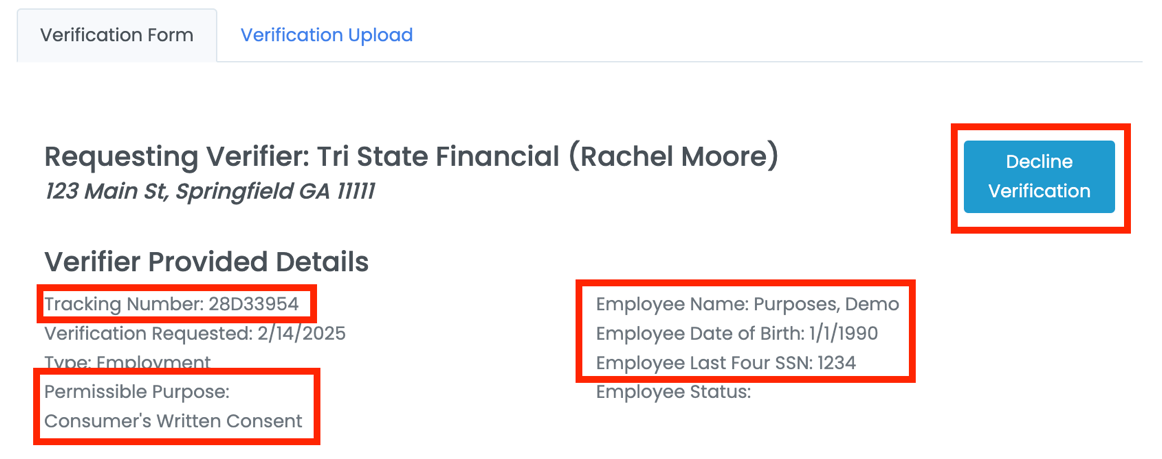The image size is (1162, 459).
Task: Click the Permissible Purpose label
Action: click(137, 392)
